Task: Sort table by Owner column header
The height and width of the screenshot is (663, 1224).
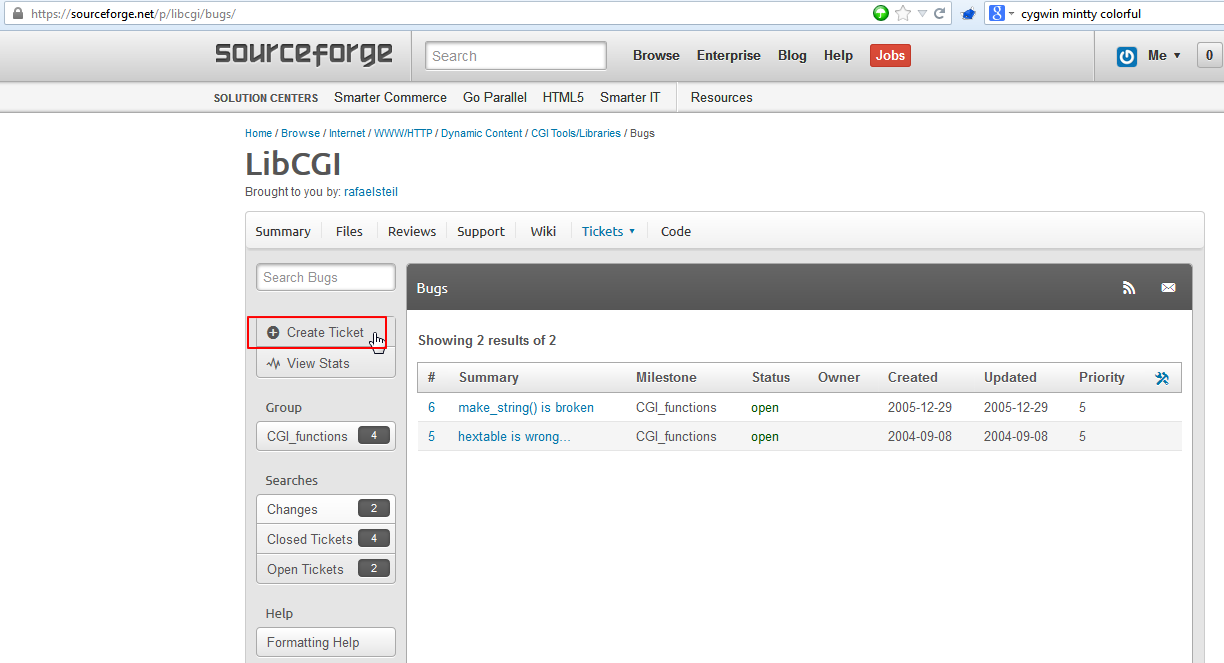Action: [839, 378]
